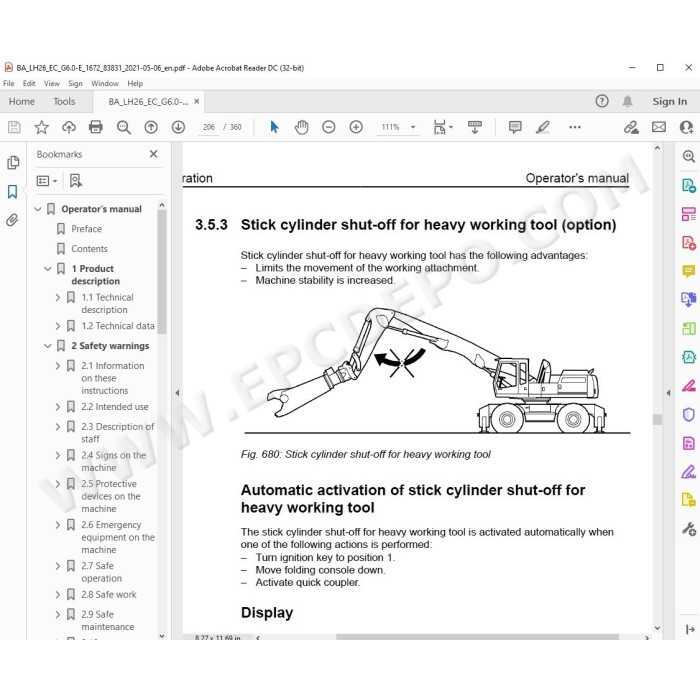Screen dimensions: 700x700
Task: Open notifications bell icon
Action: point(627,101)
